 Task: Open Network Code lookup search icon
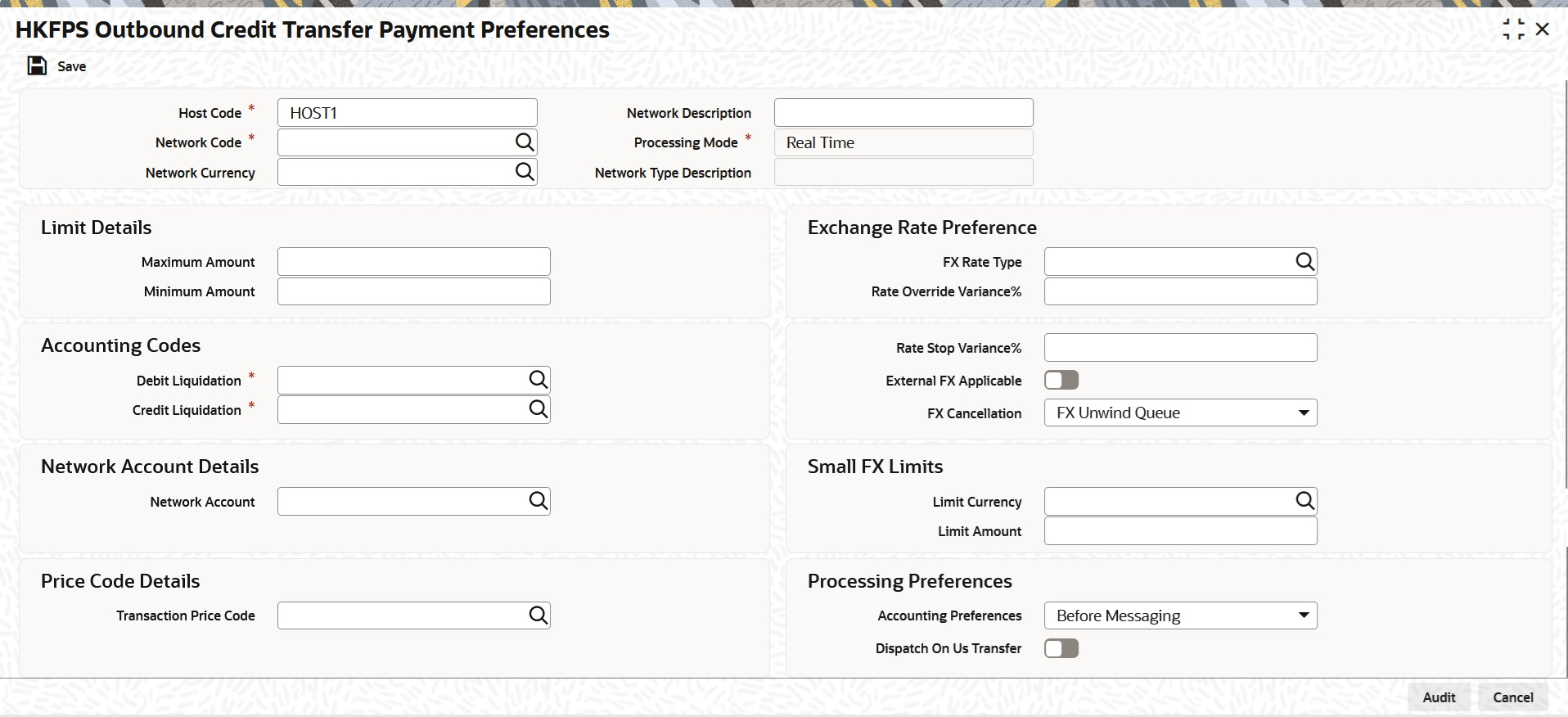[525, 142]
